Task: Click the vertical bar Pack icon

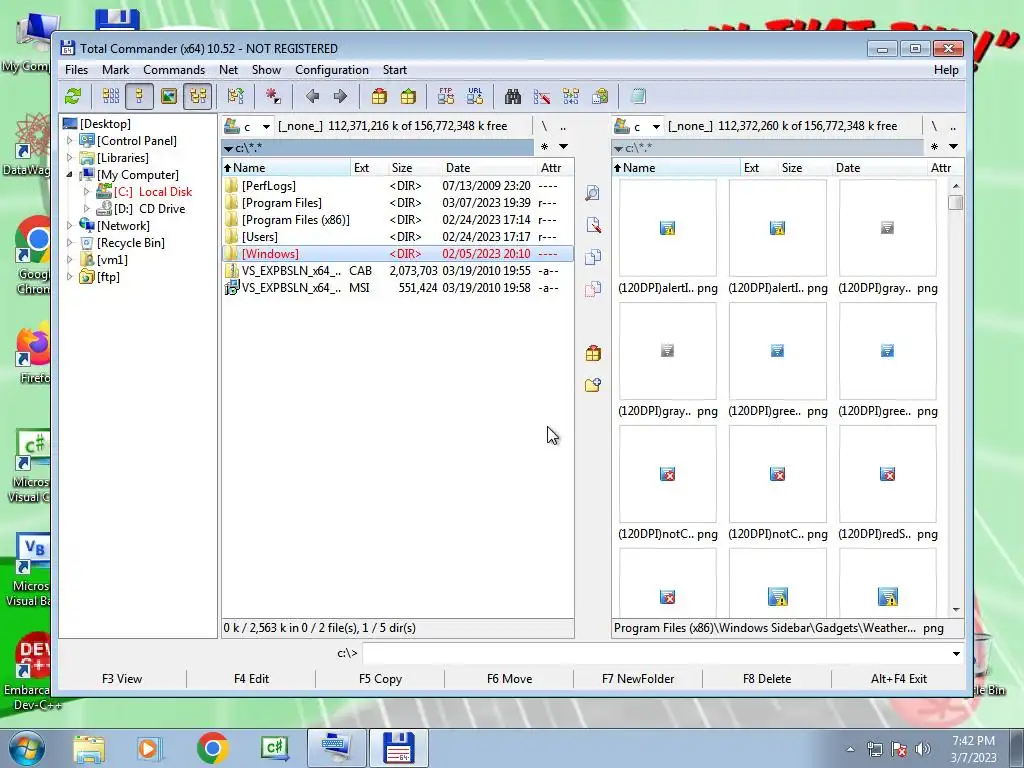Action: tap(592, 353)
